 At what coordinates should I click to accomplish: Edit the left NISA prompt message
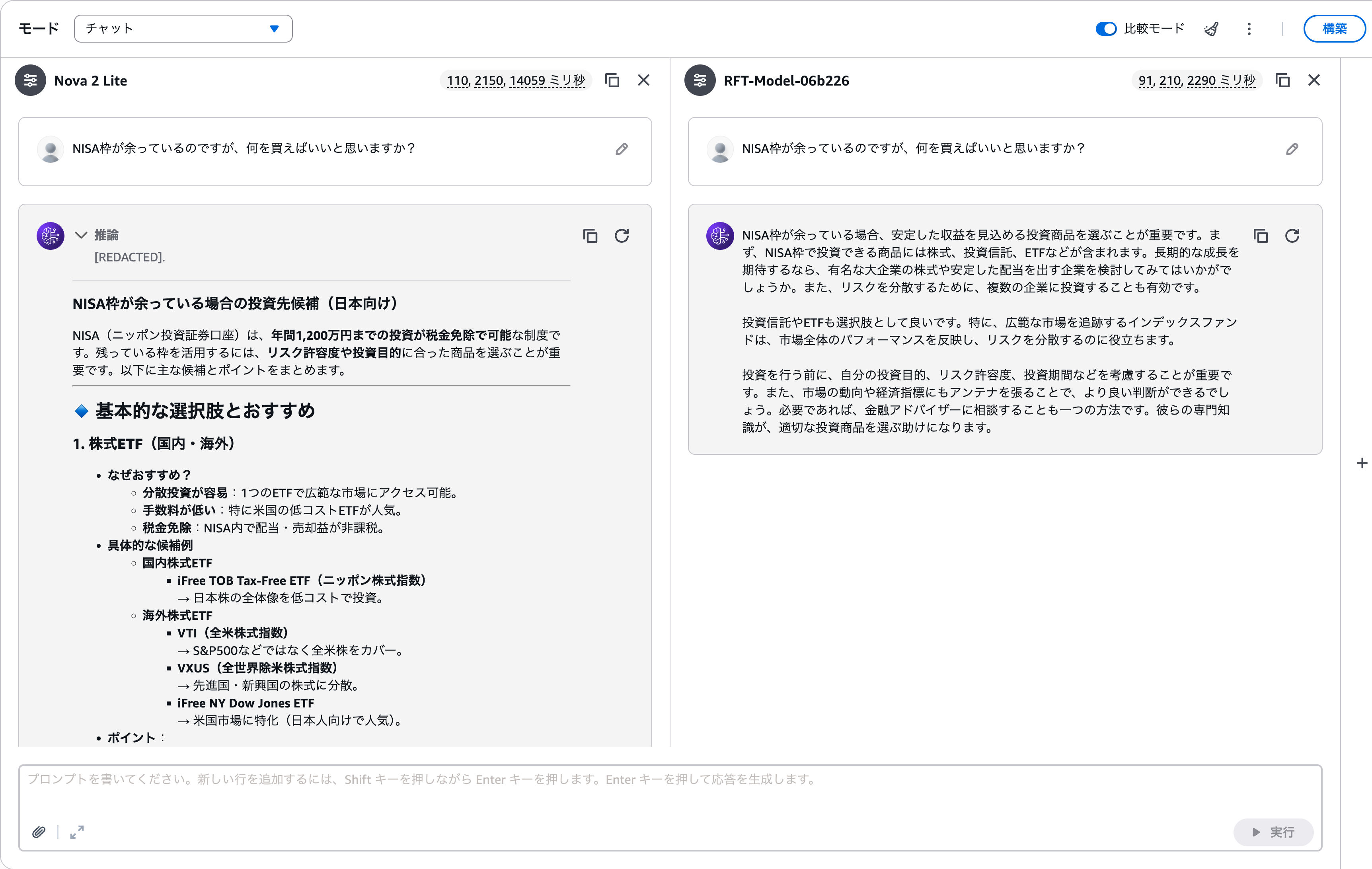[x=622, y=149]
